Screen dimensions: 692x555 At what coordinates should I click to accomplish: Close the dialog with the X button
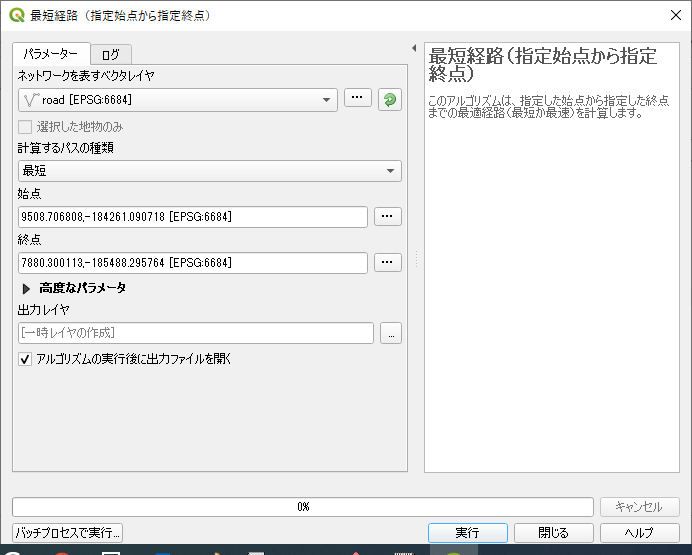(676, 15)
